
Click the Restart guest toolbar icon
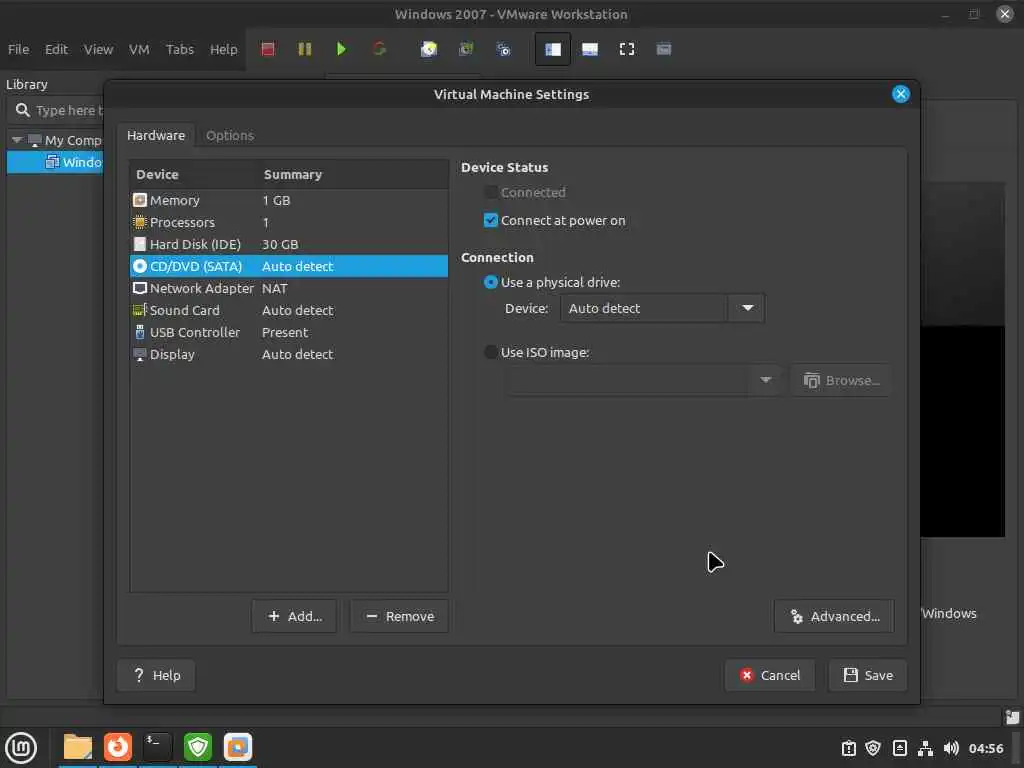click(379, 49)
